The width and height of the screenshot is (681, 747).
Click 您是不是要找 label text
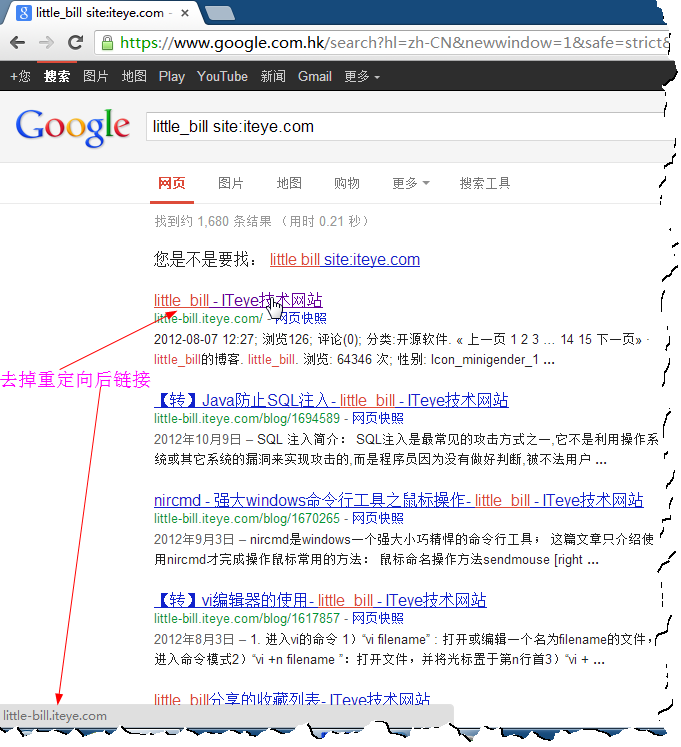tap(206, 260)
